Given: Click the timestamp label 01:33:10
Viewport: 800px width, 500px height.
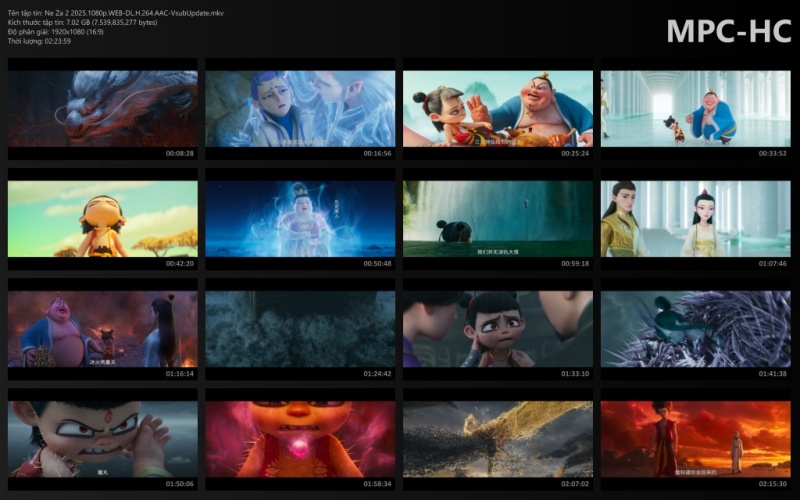Looking at the screenshot, I should click(x=575, y=373).
